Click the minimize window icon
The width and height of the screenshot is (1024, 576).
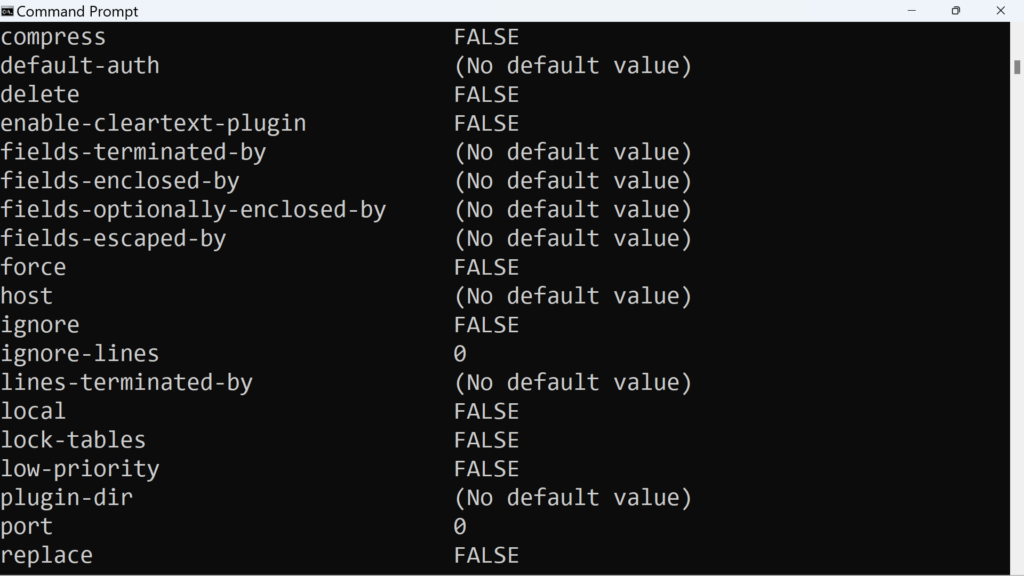point(911,11)
